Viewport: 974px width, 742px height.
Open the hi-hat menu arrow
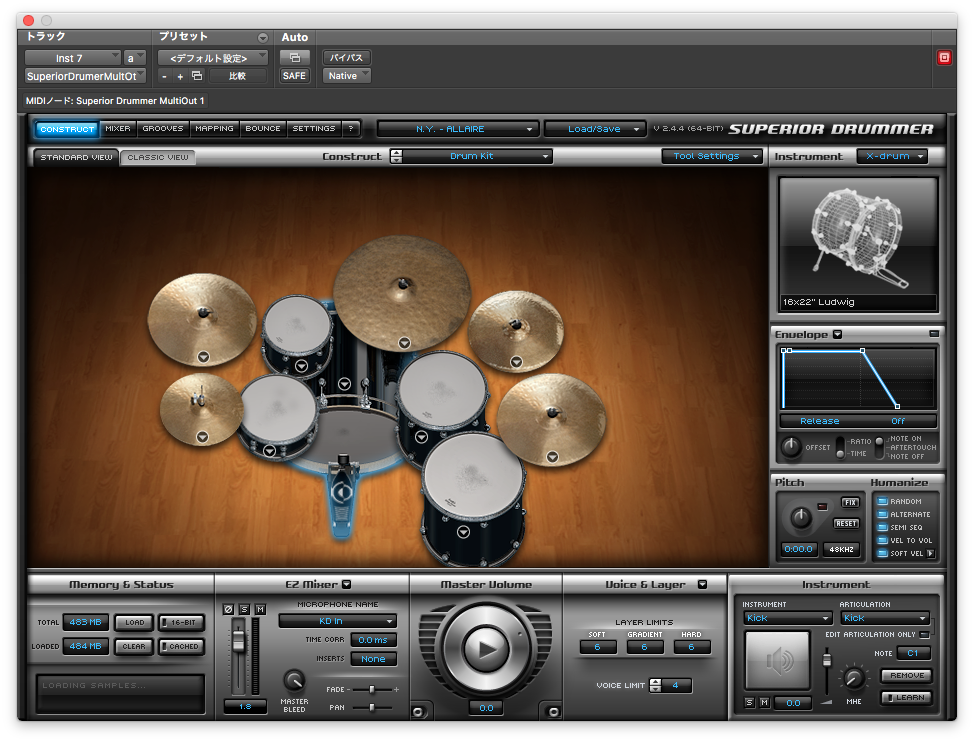[203, 437]
